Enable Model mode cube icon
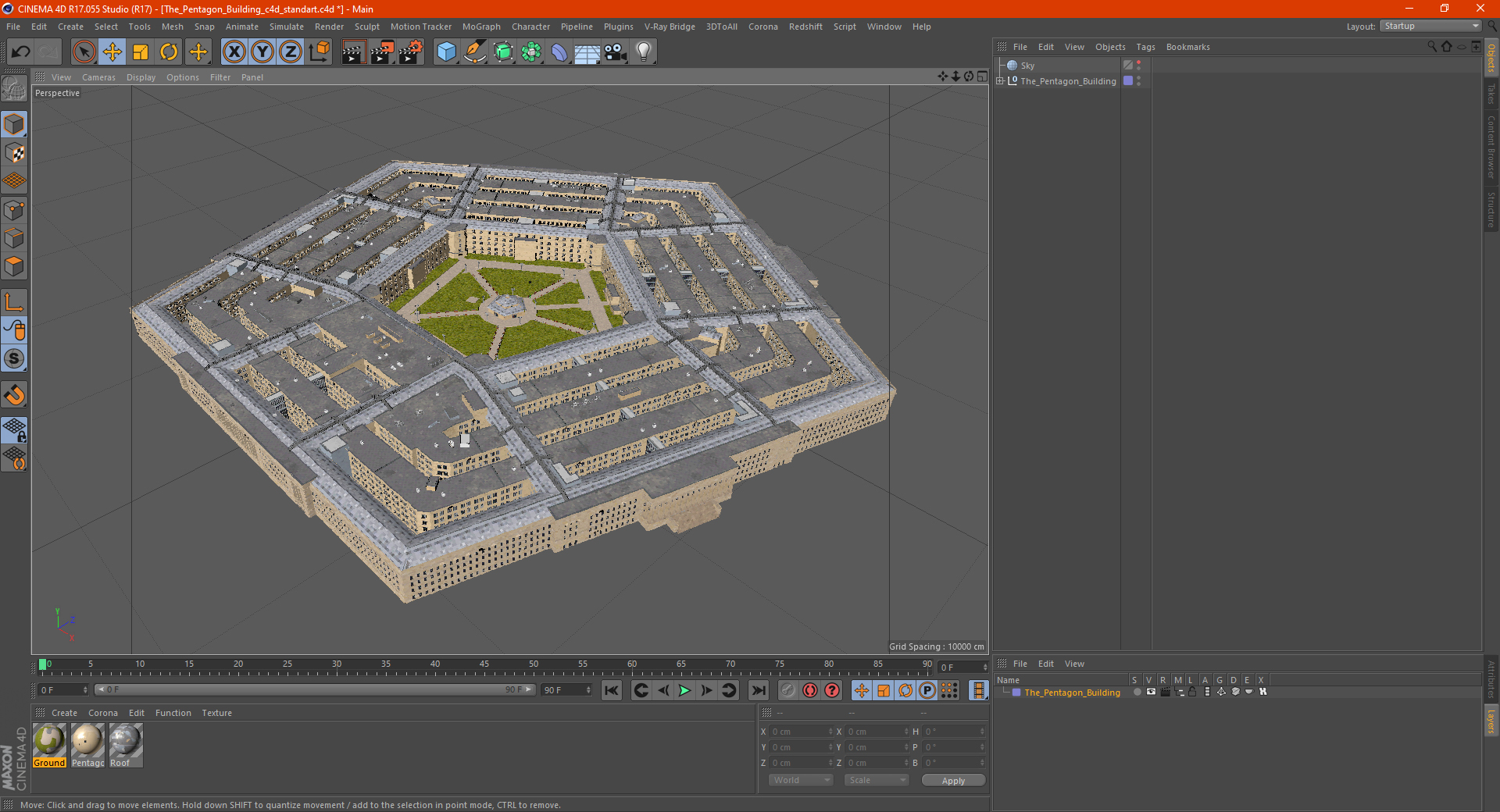The width and height of the screenshot is (1500, 812). click(14, 124)
